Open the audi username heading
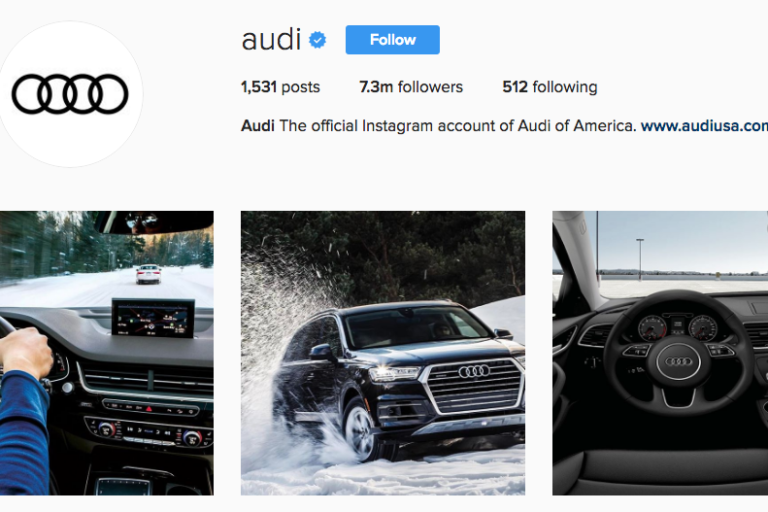Viewport: 768px width, 512px height. pyautogui.click(x=271, y=39)
